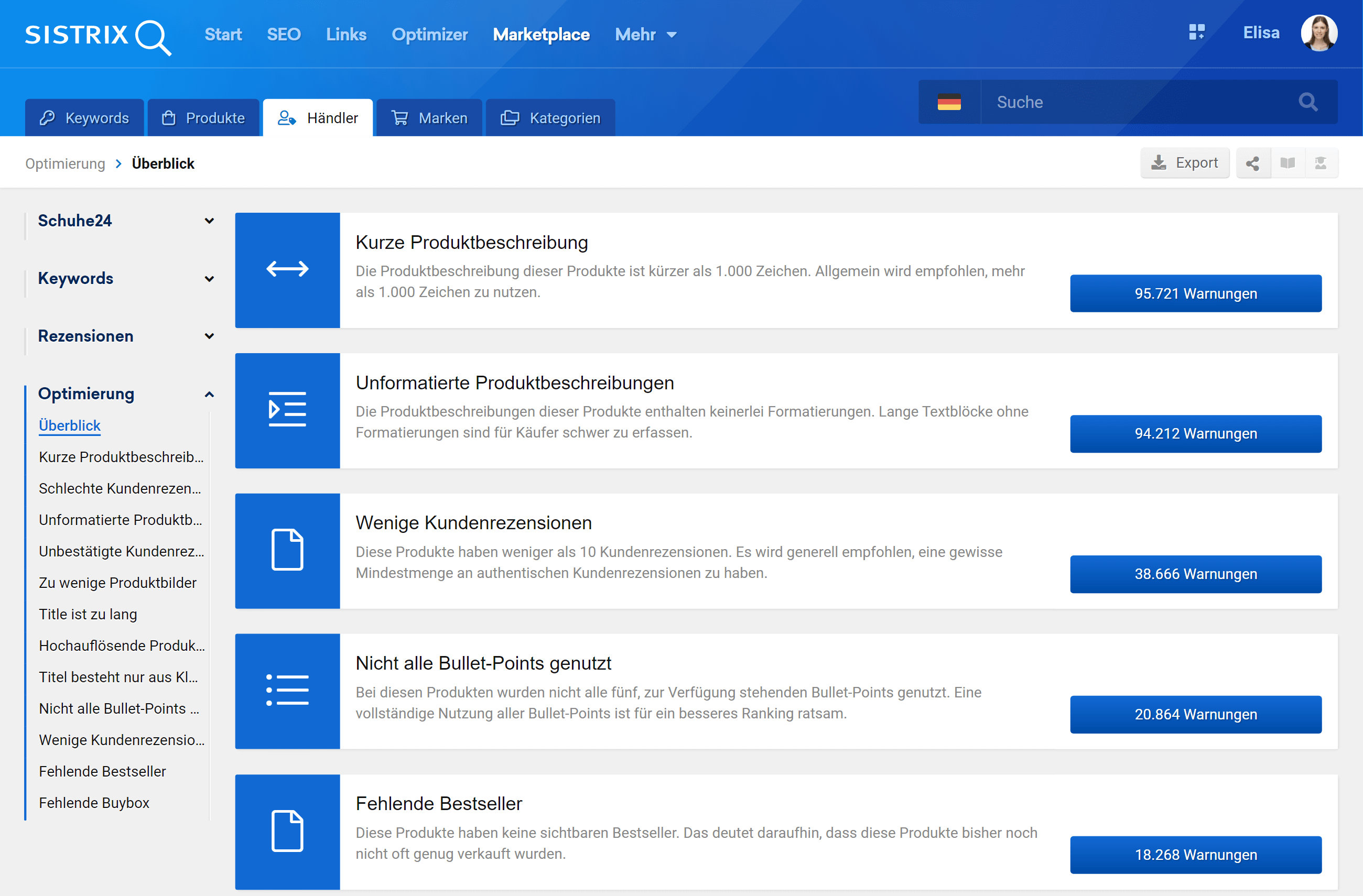Collapse the Optimierung sidebar section
Image resolution: width=1363 pixels, height=896 pixels.
pos(209,395)
